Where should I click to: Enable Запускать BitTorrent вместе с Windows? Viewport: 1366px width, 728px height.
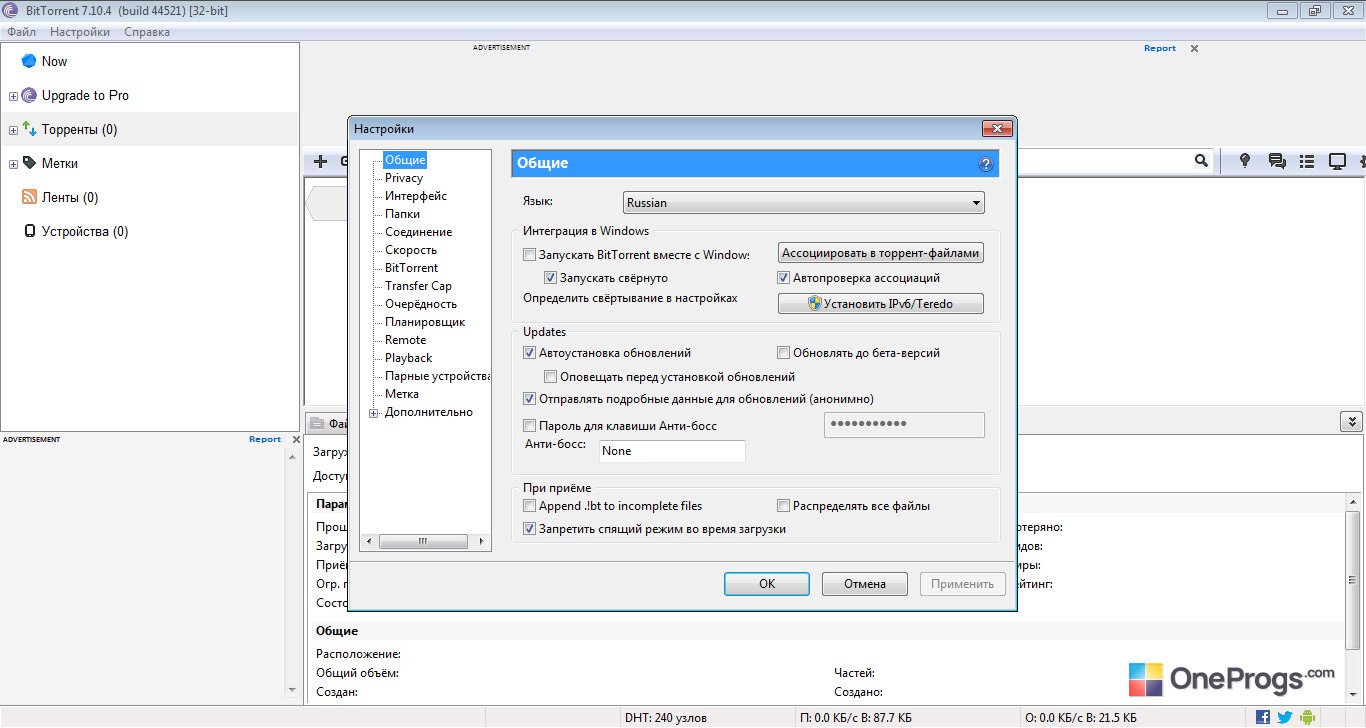tap(530, 255)
